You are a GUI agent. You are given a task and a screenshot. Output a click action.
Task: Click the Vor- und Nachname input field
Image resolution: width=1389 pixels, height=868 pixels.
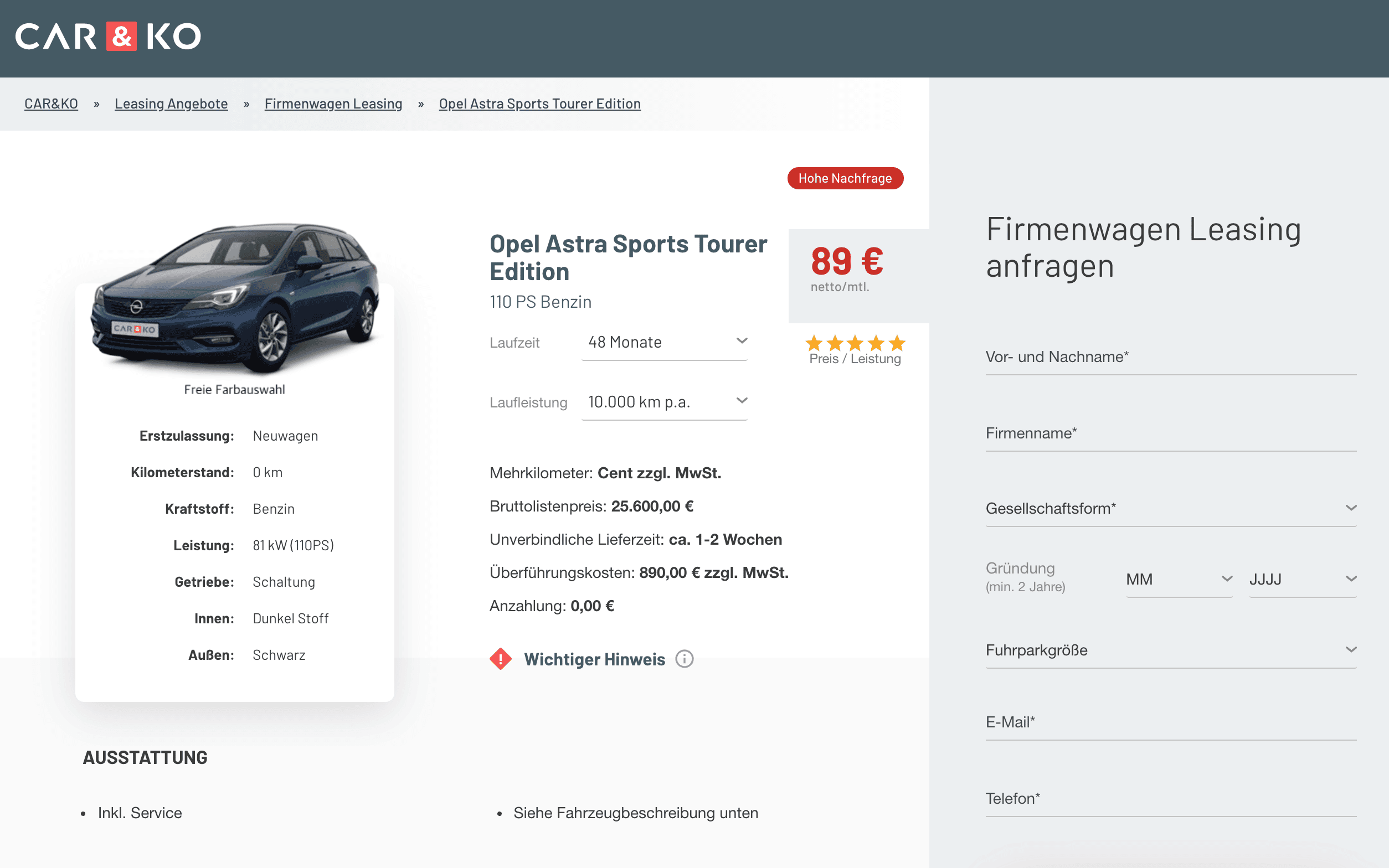(x=1171, y=358)
